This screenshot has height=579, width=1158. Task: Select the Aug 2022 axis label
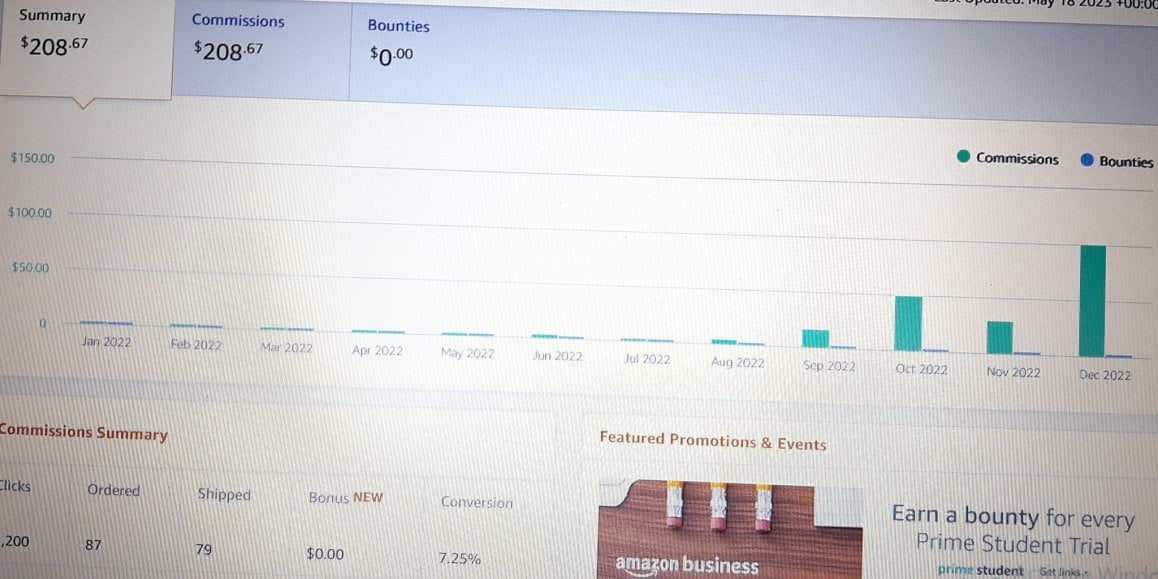[x=737, y=363]
